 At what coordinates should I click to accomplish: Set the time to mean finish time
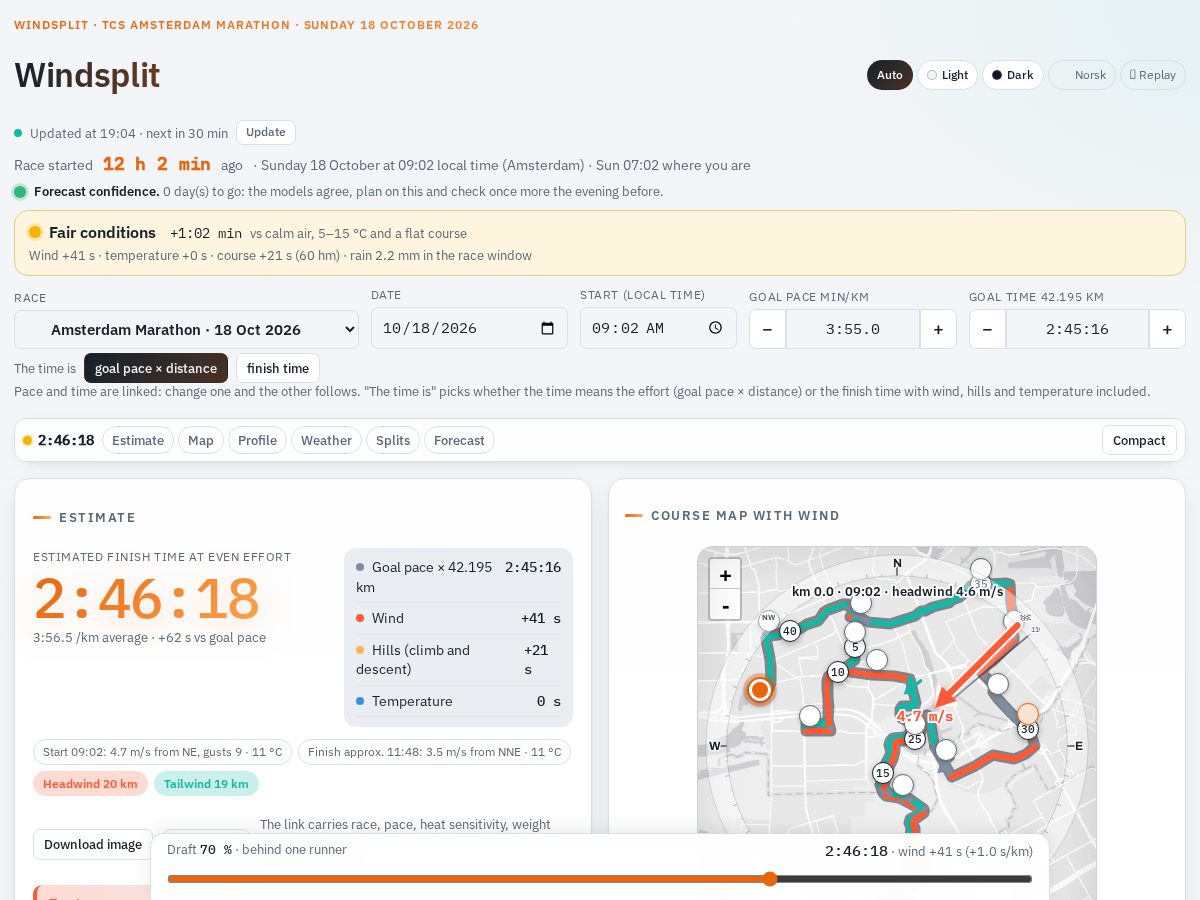pos(278,368)
